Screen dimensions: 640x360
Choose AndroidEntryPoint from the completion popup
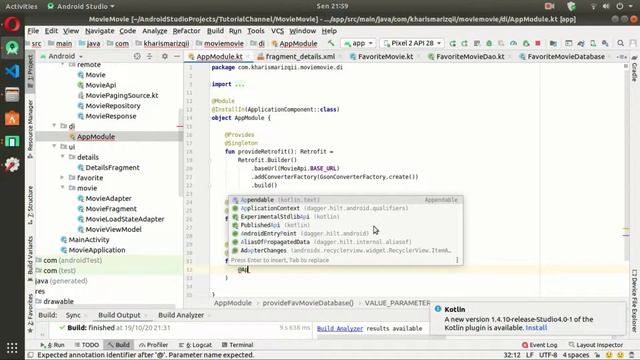coord(345,233)
